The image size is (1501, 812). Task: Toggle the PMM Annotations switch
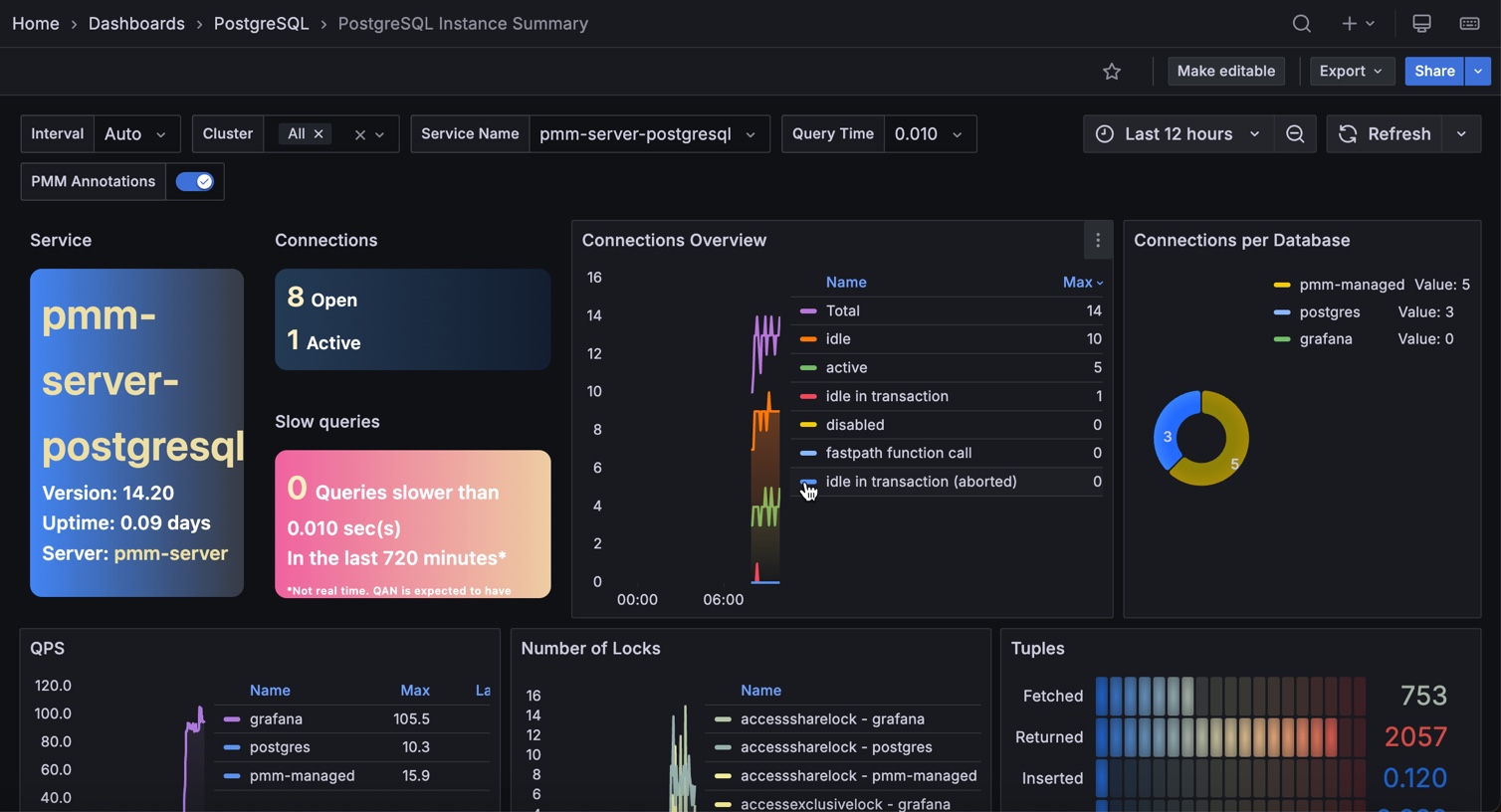195,182
